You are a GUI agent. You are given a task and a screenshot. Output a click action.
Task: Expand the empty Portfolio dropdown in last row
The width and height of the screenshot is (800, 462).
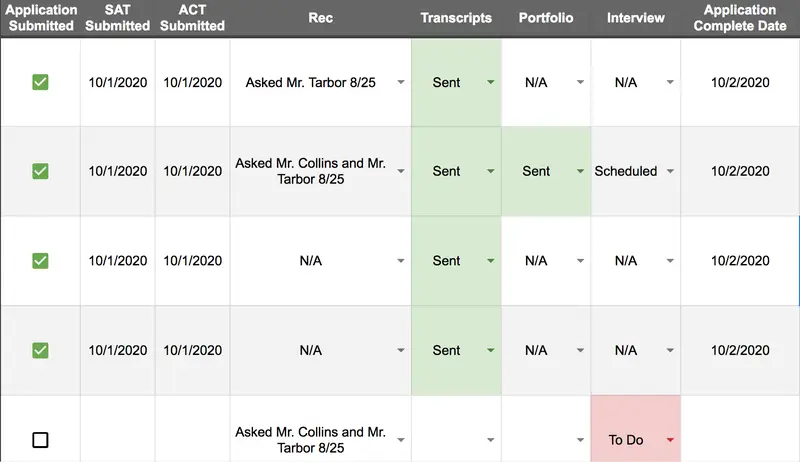point(581,440)
